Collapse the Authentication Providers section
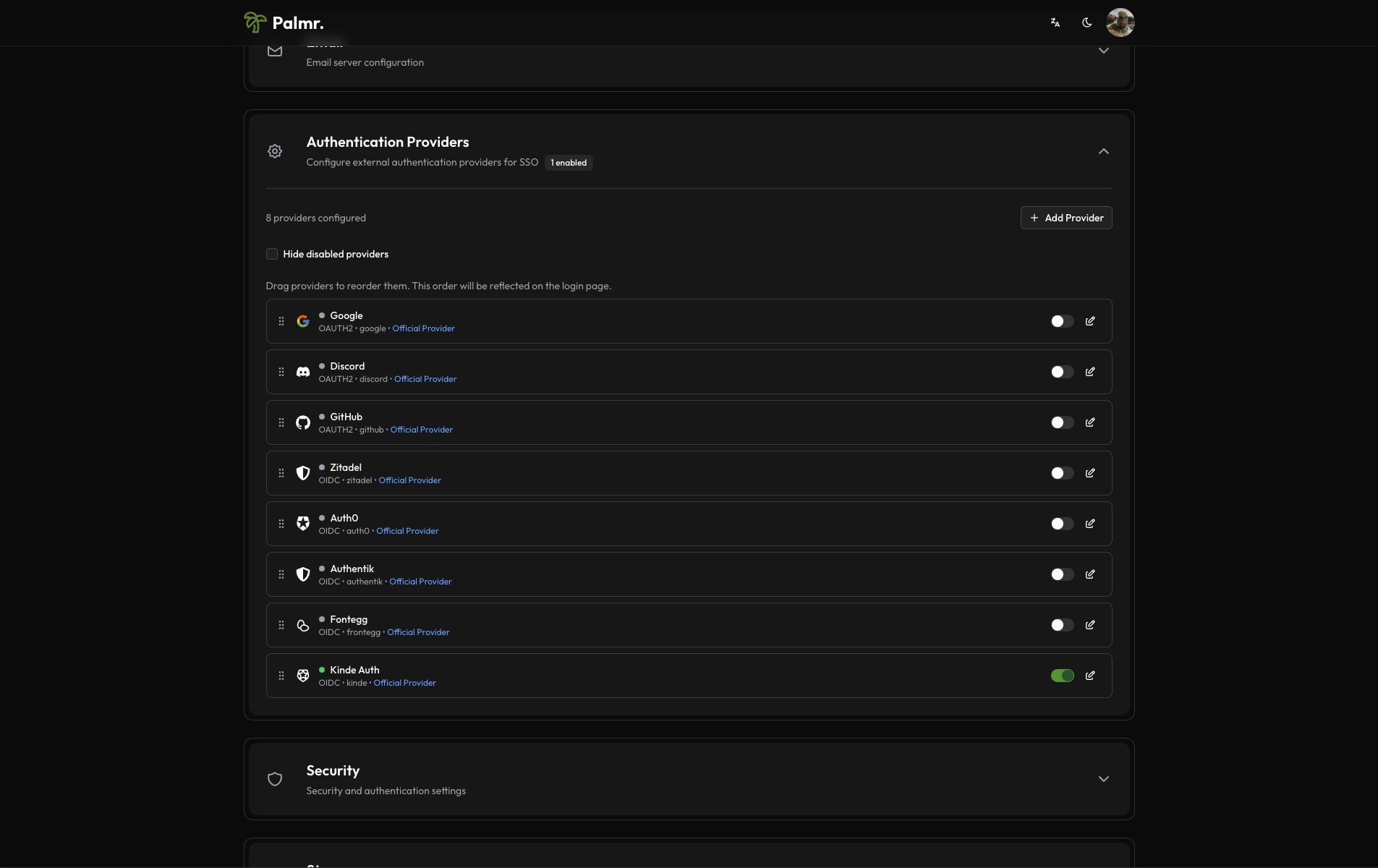 (x=1103, y=151)
